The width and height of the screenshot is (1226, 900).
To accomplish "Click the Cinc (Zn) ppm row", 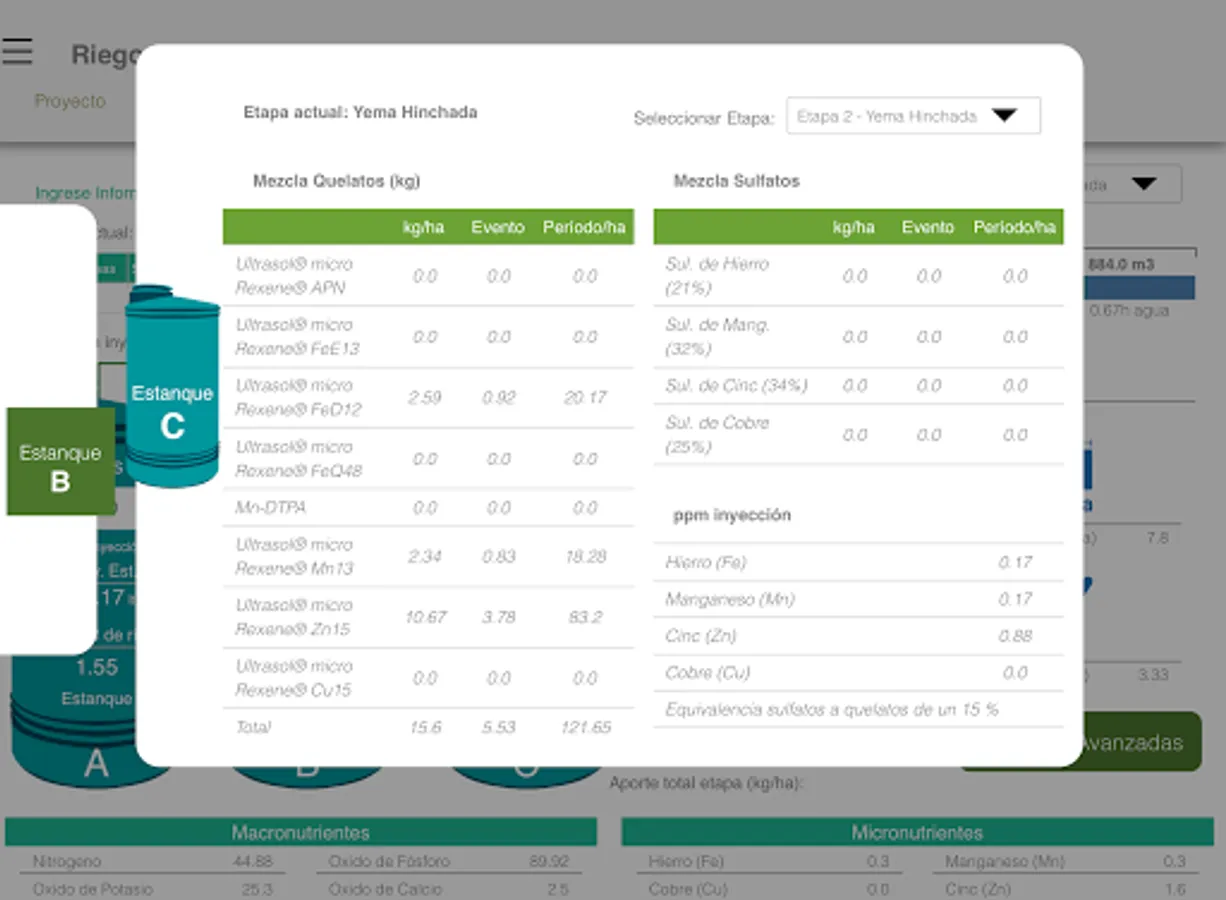I will [x=858, y=636].
